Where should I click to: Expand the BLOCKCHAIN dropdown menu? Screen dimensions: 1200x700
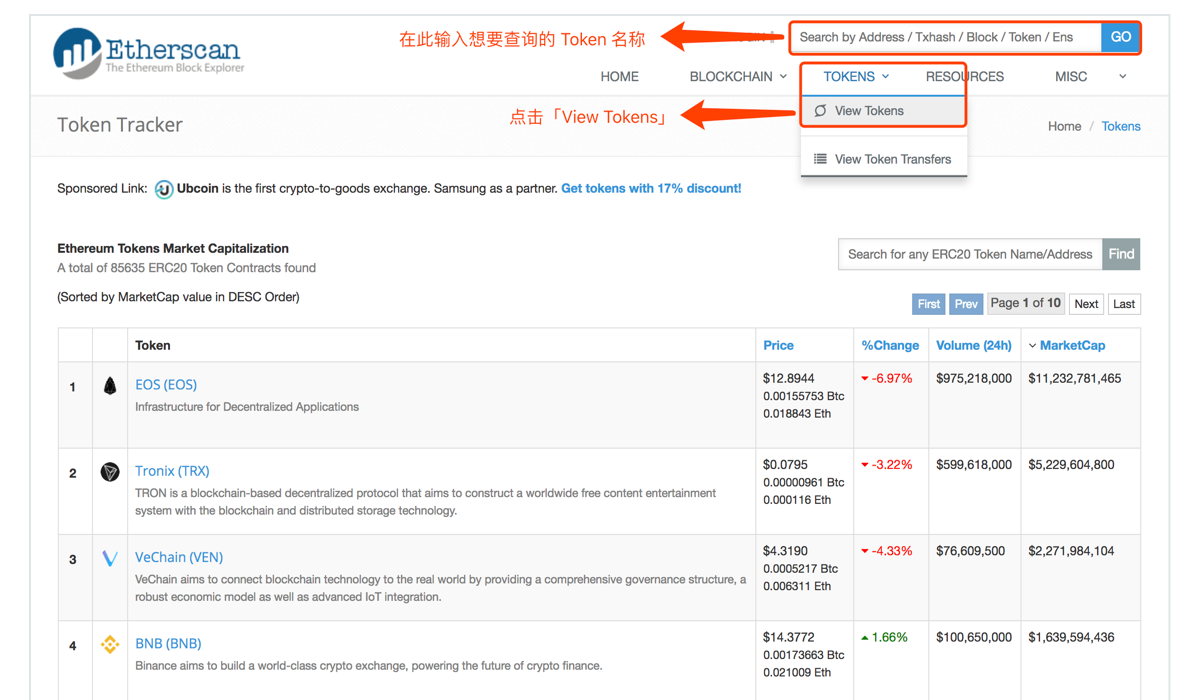738,77
